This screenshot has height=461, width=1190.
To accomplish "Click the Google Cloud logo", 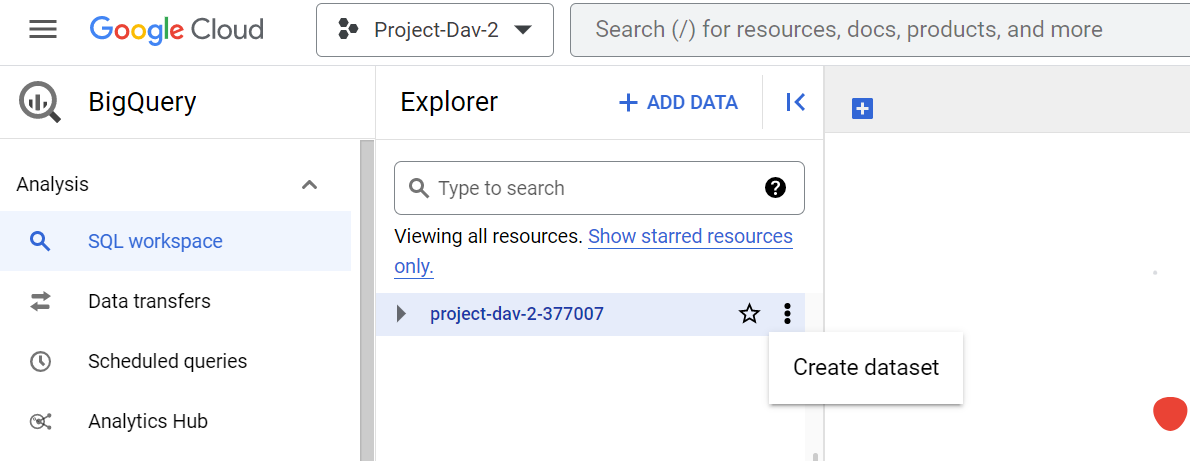I will coord(176,30).
